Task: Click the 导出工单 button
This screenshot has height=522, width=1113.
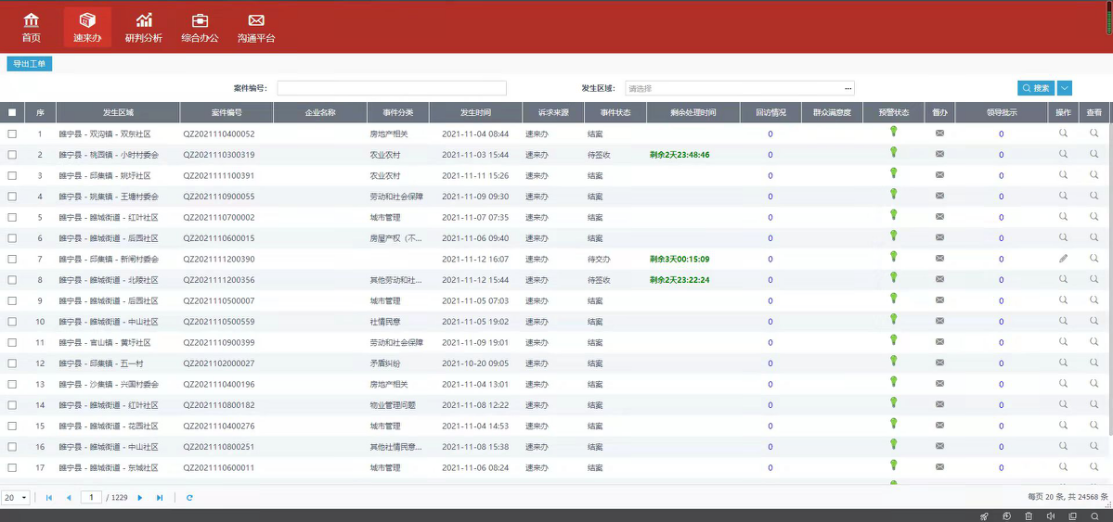Action: (29, 64)
